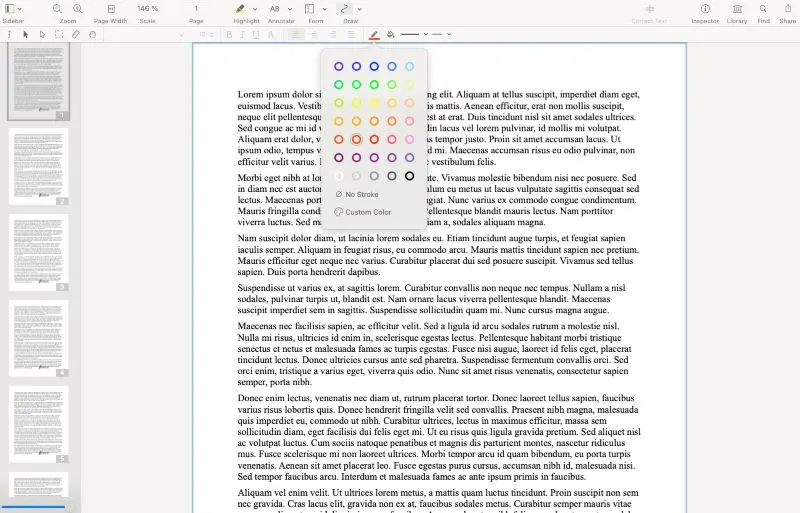Expand the Sidebar view options chevron

coord(20,9)
